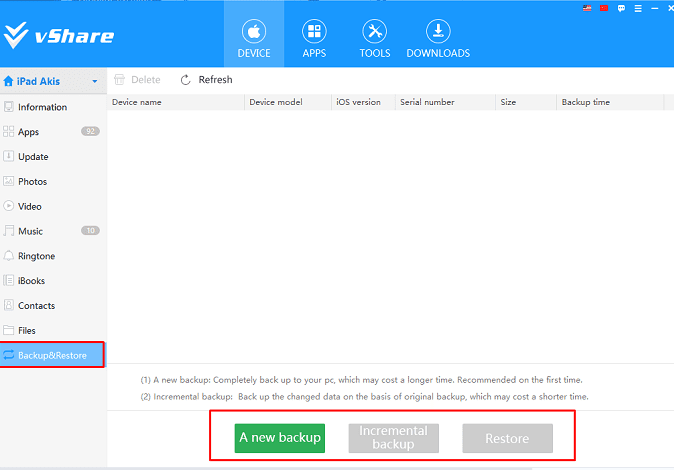Image resolution: width=674 pixels, height=470 pixels.
Task: Select the Chinese flag language icon
Action: pyautogui.click(x=604, y=8)
